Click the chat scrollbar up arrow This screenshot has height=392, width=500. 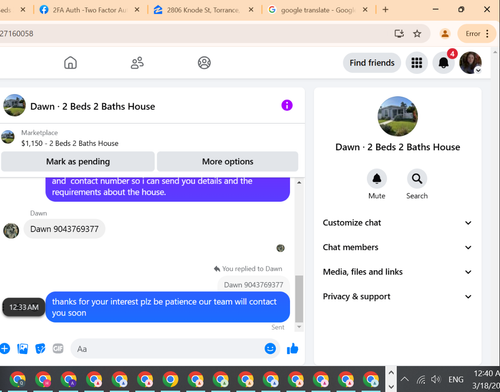(x=299, y=183)
